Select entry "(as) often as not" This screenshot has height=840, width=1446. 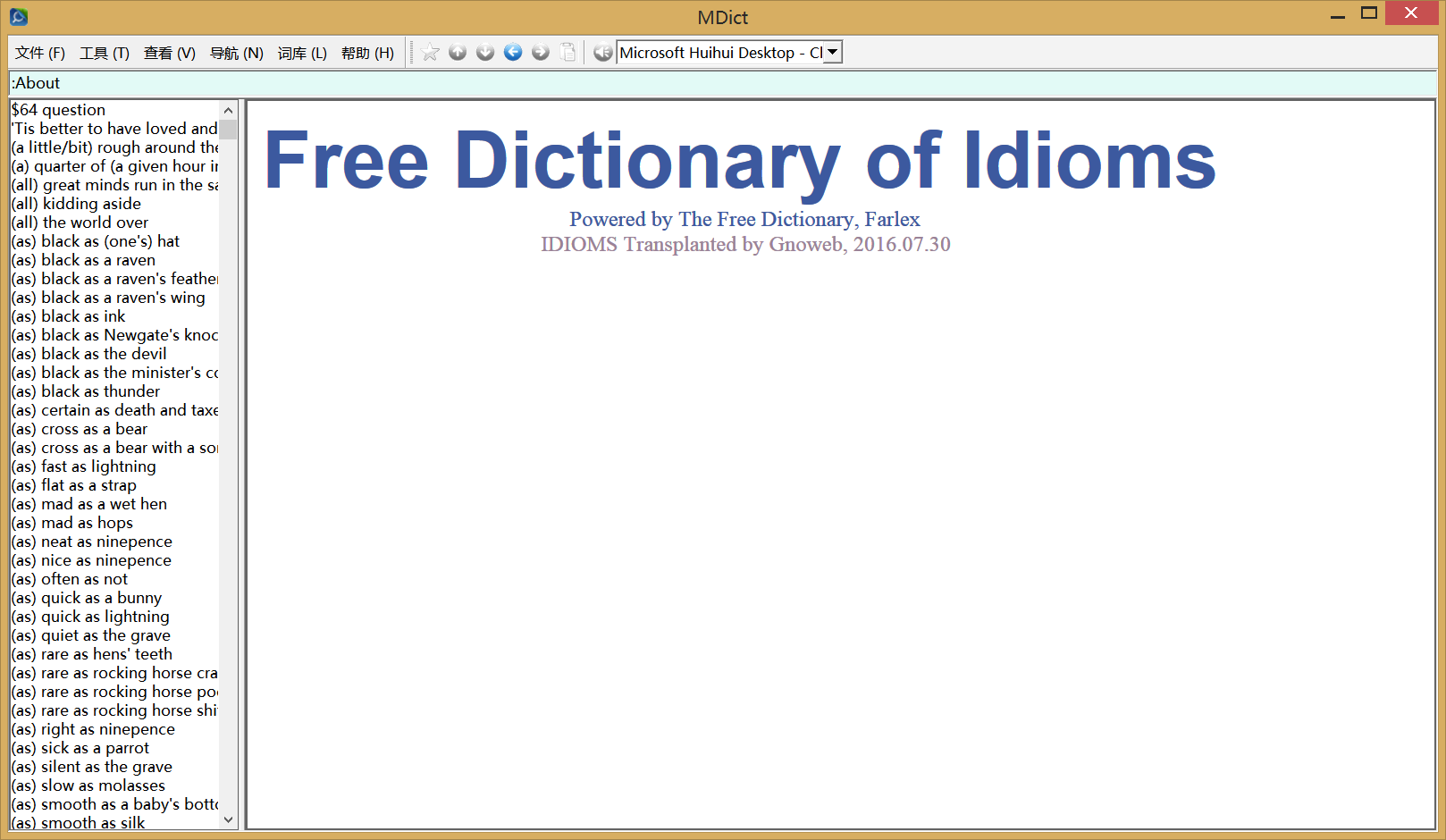69,579
